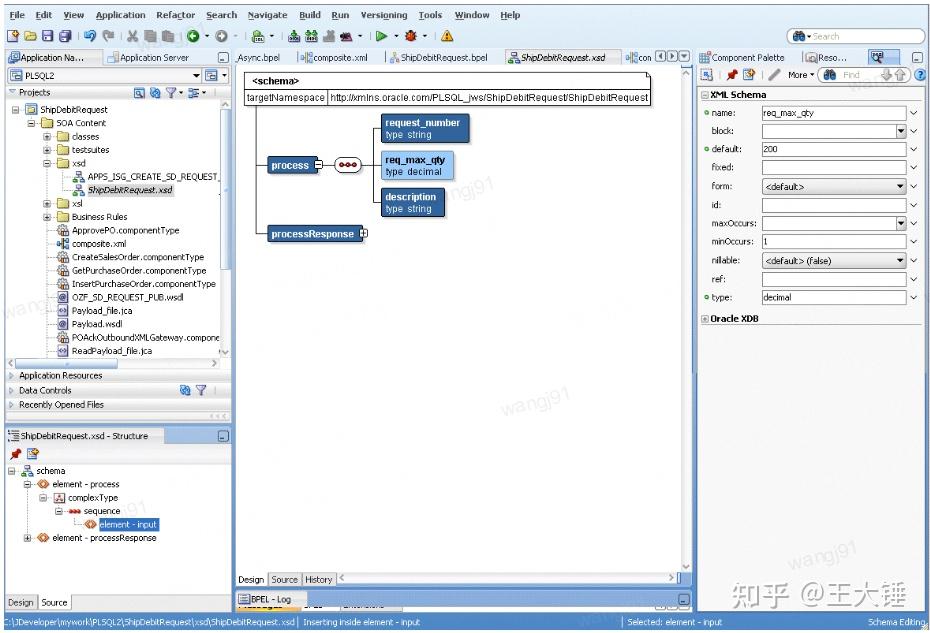Select the req_max_qty element box
This screenshot has width=930, height=633.
[417, 166]
